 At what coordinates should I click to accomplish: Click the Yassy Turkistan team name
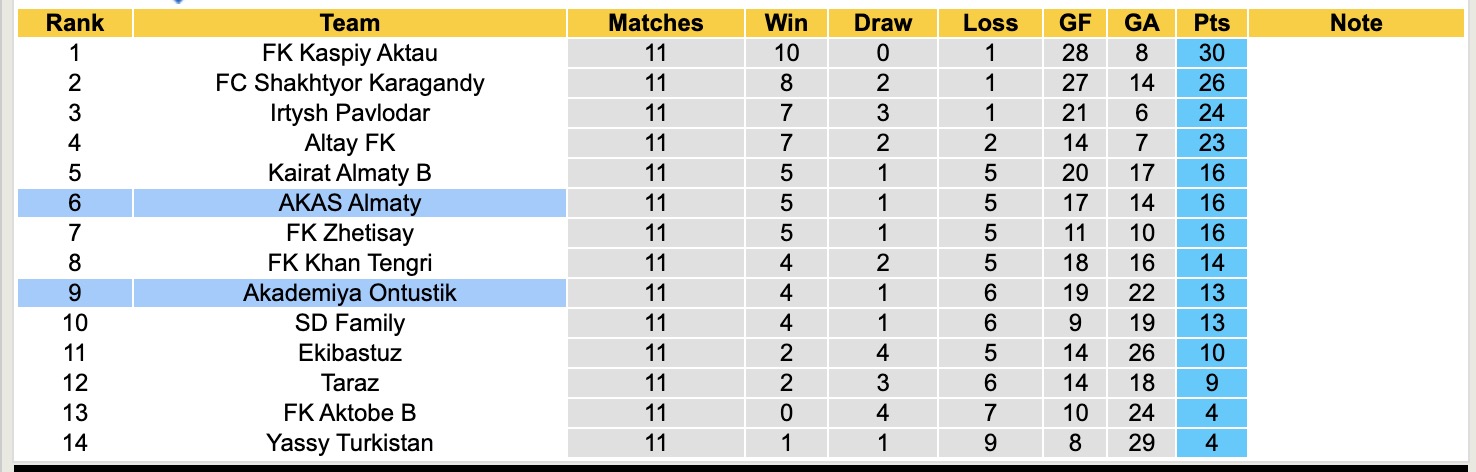(349, 443)
